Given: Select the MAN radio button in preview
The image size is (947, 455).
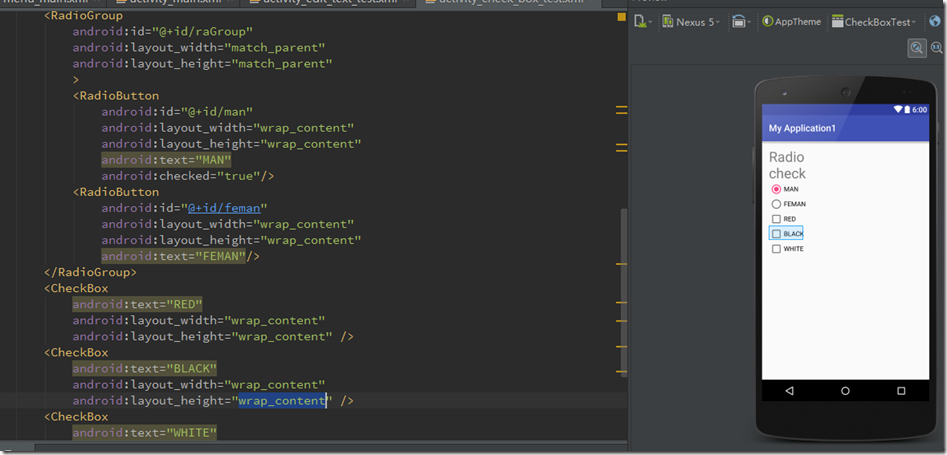Looking at the screenshot, I should 776,189.
